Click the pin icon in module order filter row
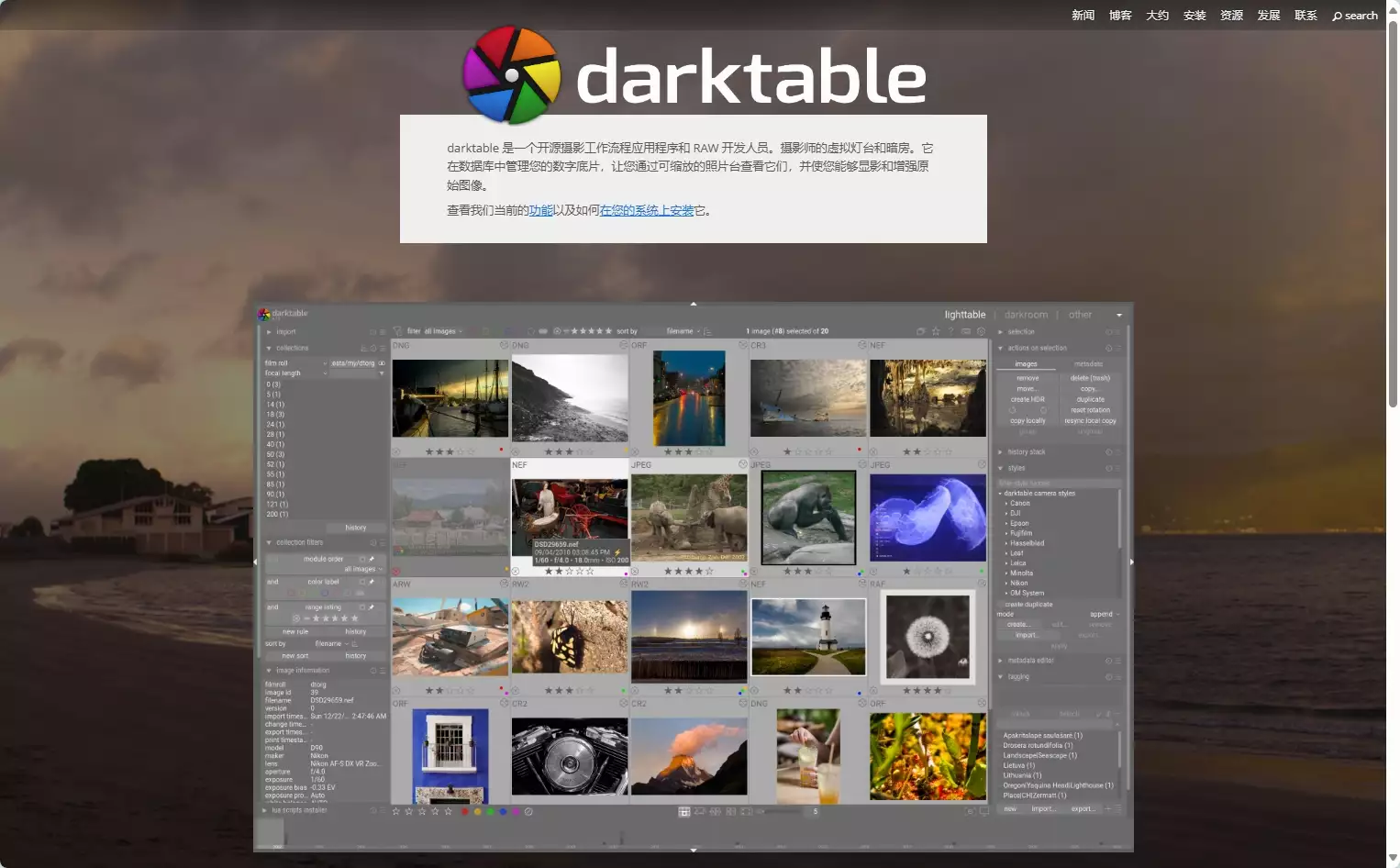The image size is (1400, 868). click(372, 559)
